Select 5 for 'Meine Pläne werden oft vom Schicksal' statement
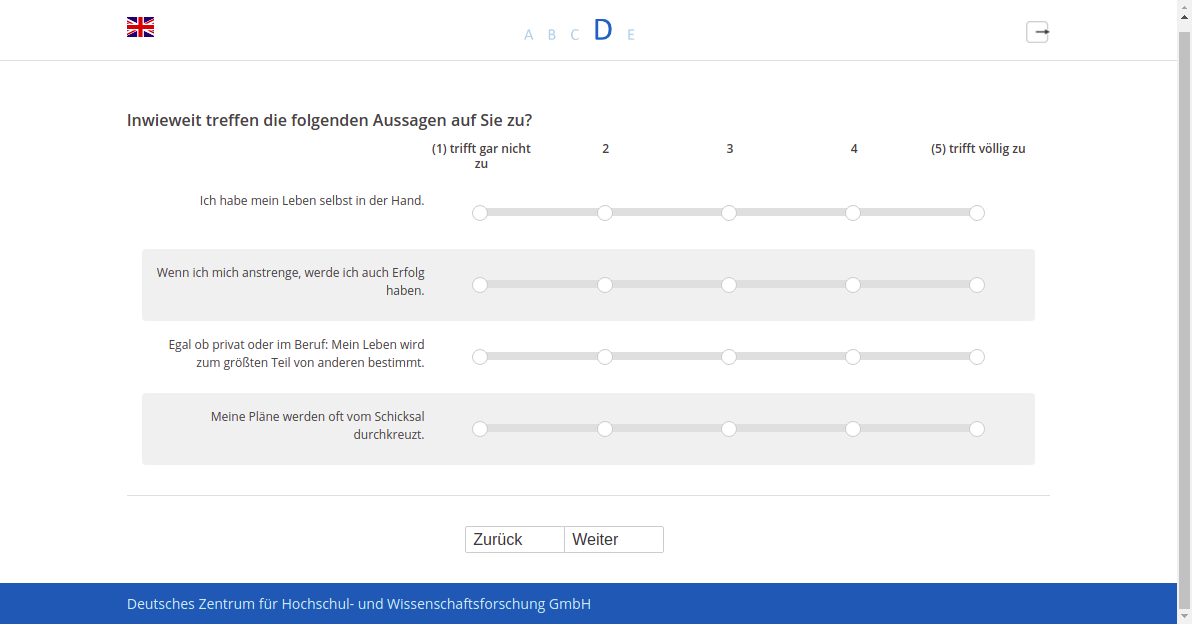Image resolution: width=1192 pixels, height=624 pixels. [x=978, y=429]
